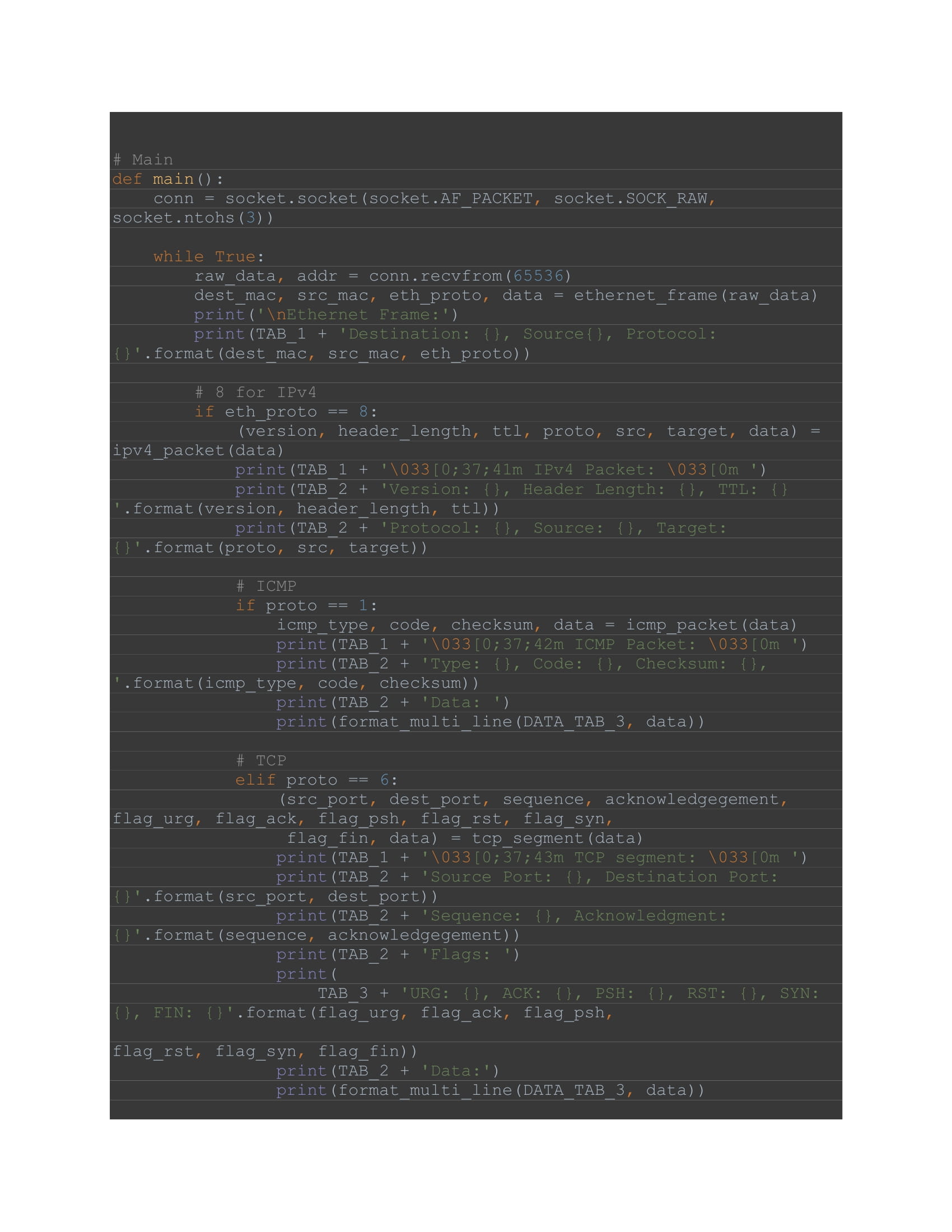Select the flag_syn variable in unpacking tuple
This screenshot has height=1232, width=952.
(x=564, y=819)
